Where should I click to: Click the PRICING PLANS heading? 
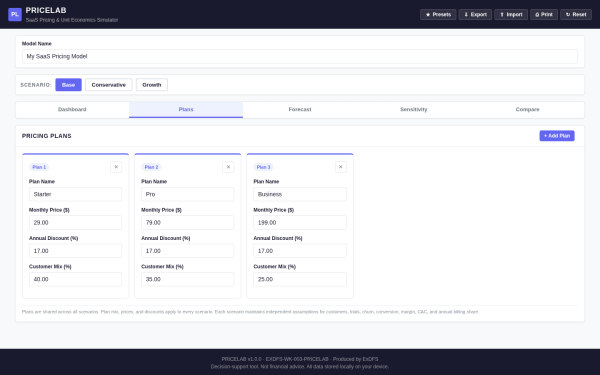(x=47, y=136)
